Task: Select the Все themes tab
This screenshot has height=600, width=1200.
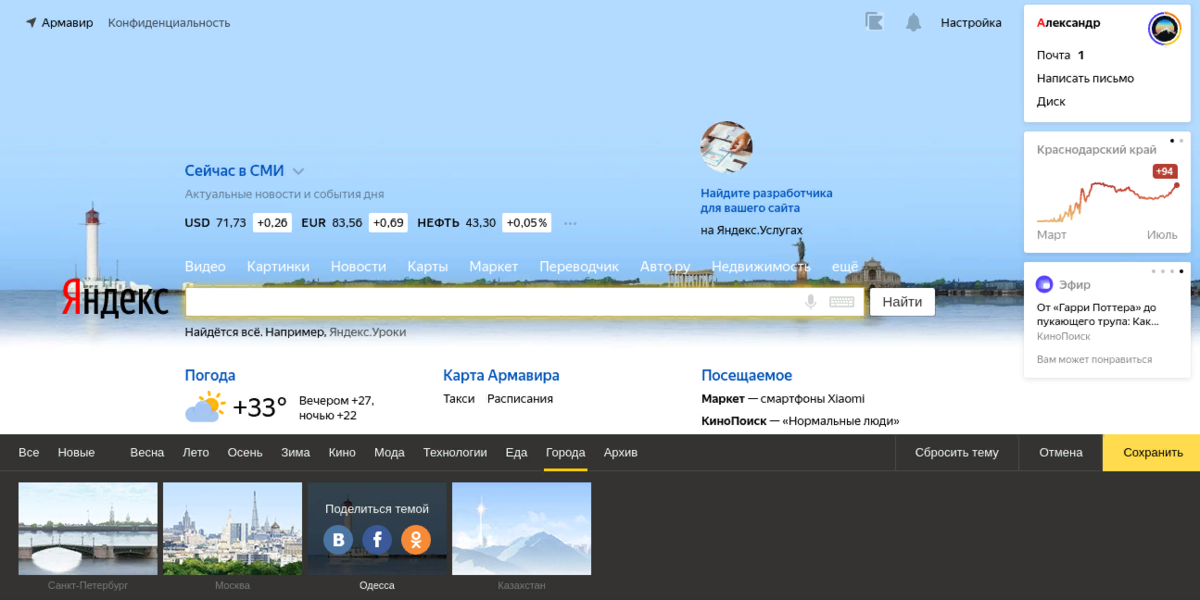Action: coord(29,452)
